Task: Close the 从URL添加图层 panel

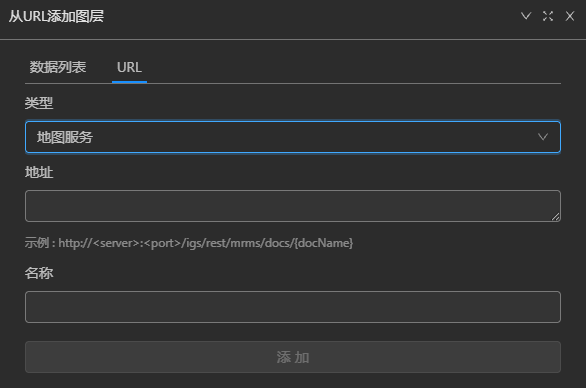Action: click(570, 16)
